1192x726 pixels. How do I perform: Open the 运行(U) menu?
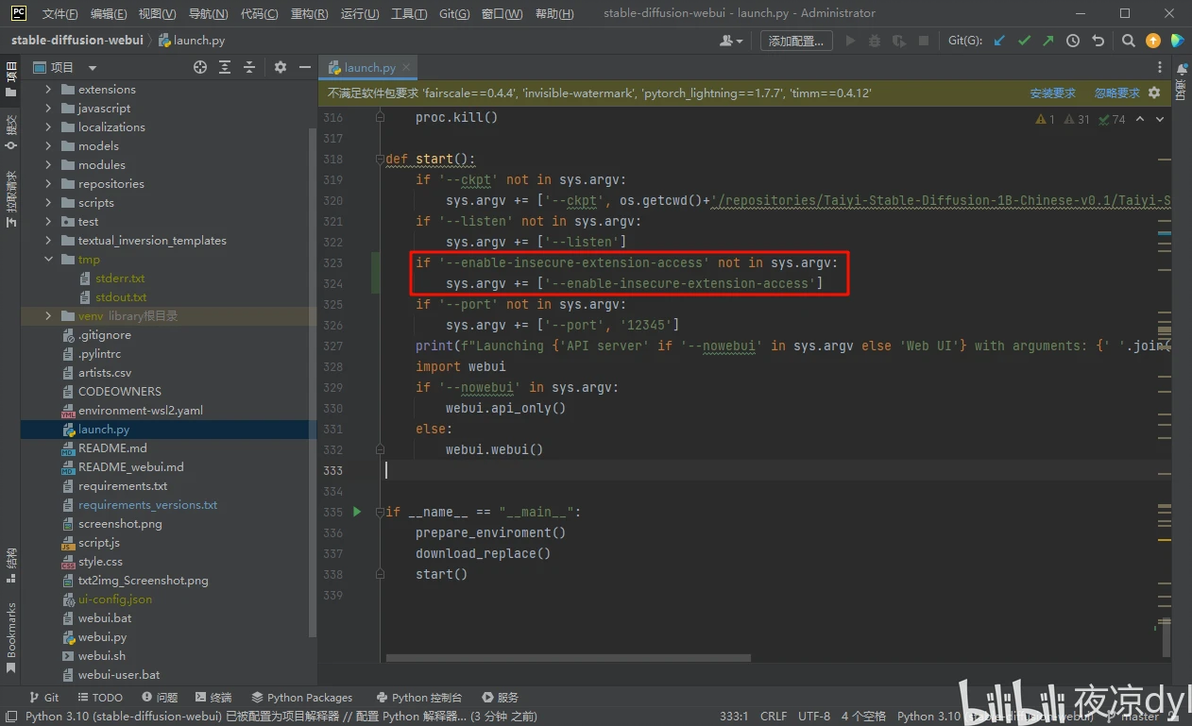[360, 14]
